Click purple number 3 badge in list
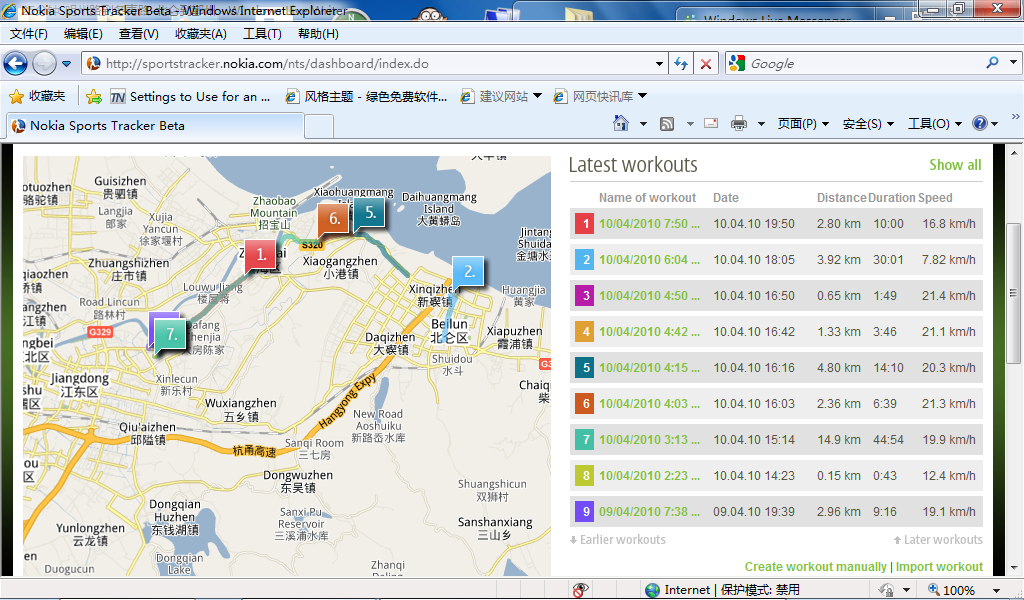This screenshot has height=600, width=1024. click(x=585, y=296)
